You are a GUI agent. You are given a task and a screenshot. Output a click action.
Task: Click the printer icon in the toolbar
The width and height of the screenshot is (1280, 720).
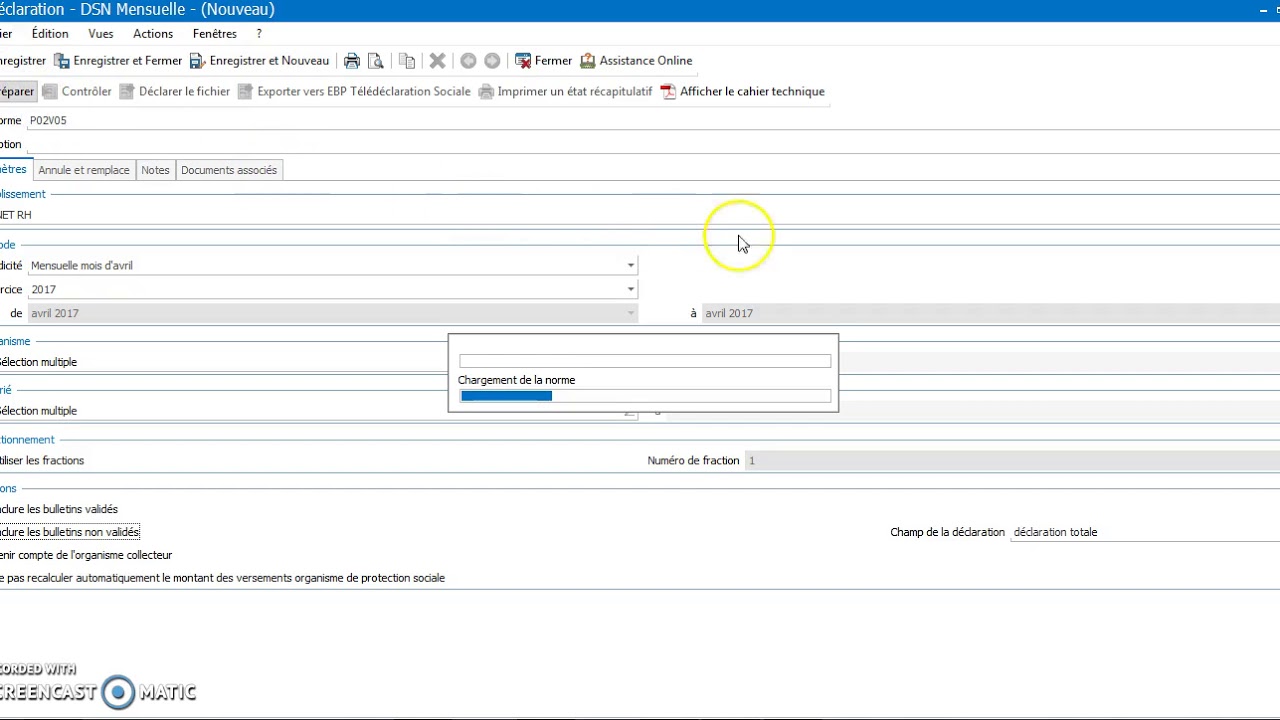352,61
